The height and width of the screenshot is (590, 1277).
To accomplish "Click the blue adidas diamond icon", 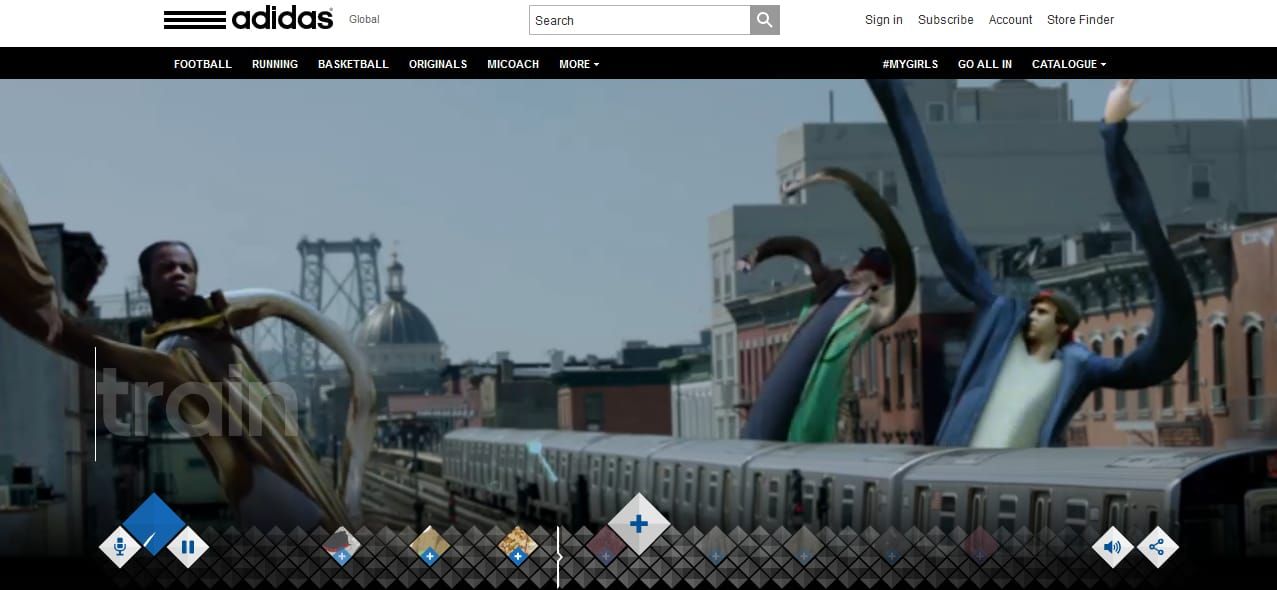I will [154, 523].
